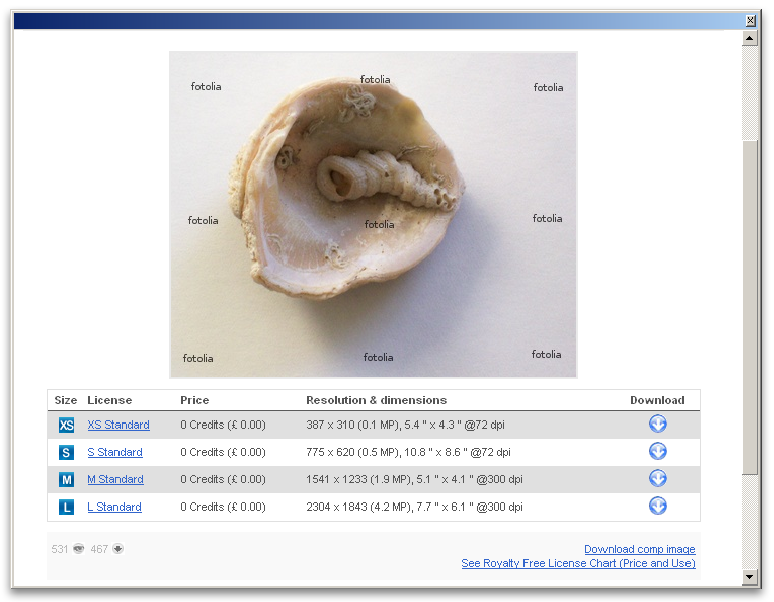
Task: Download the M Standard image
Action: click(x=658, y=478)
